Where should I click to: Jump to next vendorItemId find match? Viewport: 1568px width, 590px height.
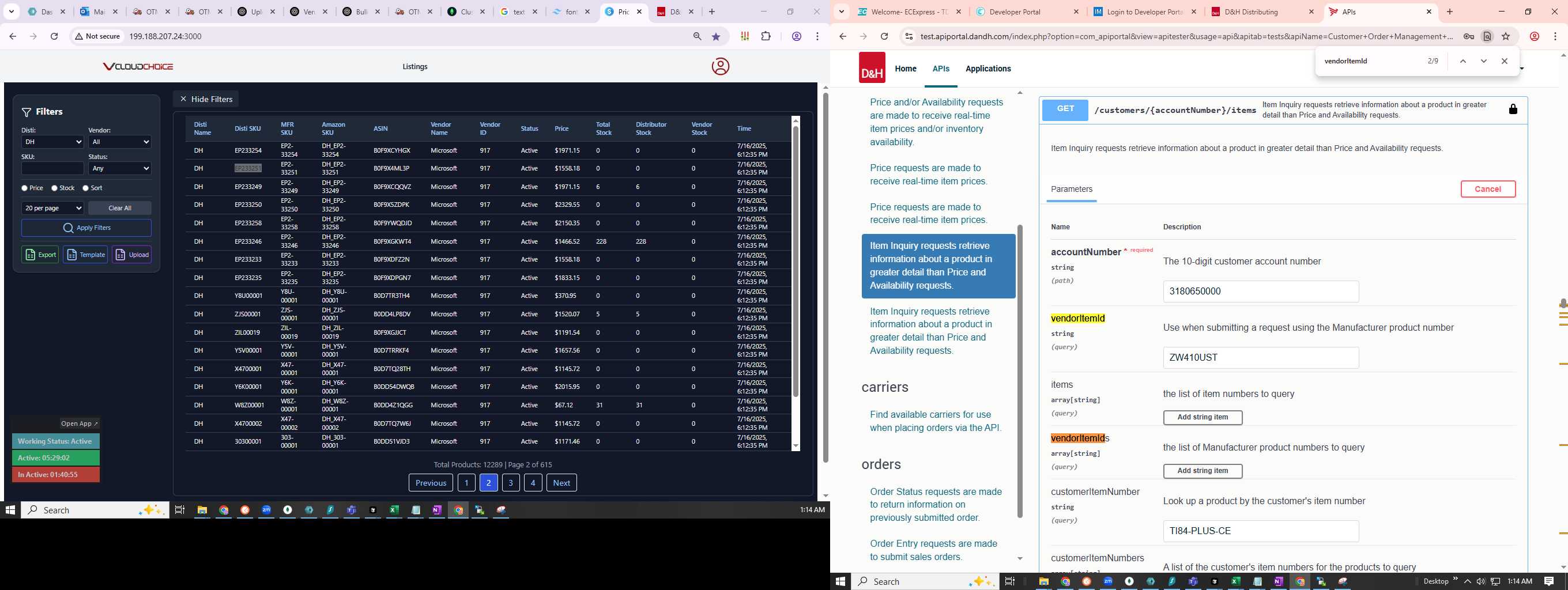1483,62
